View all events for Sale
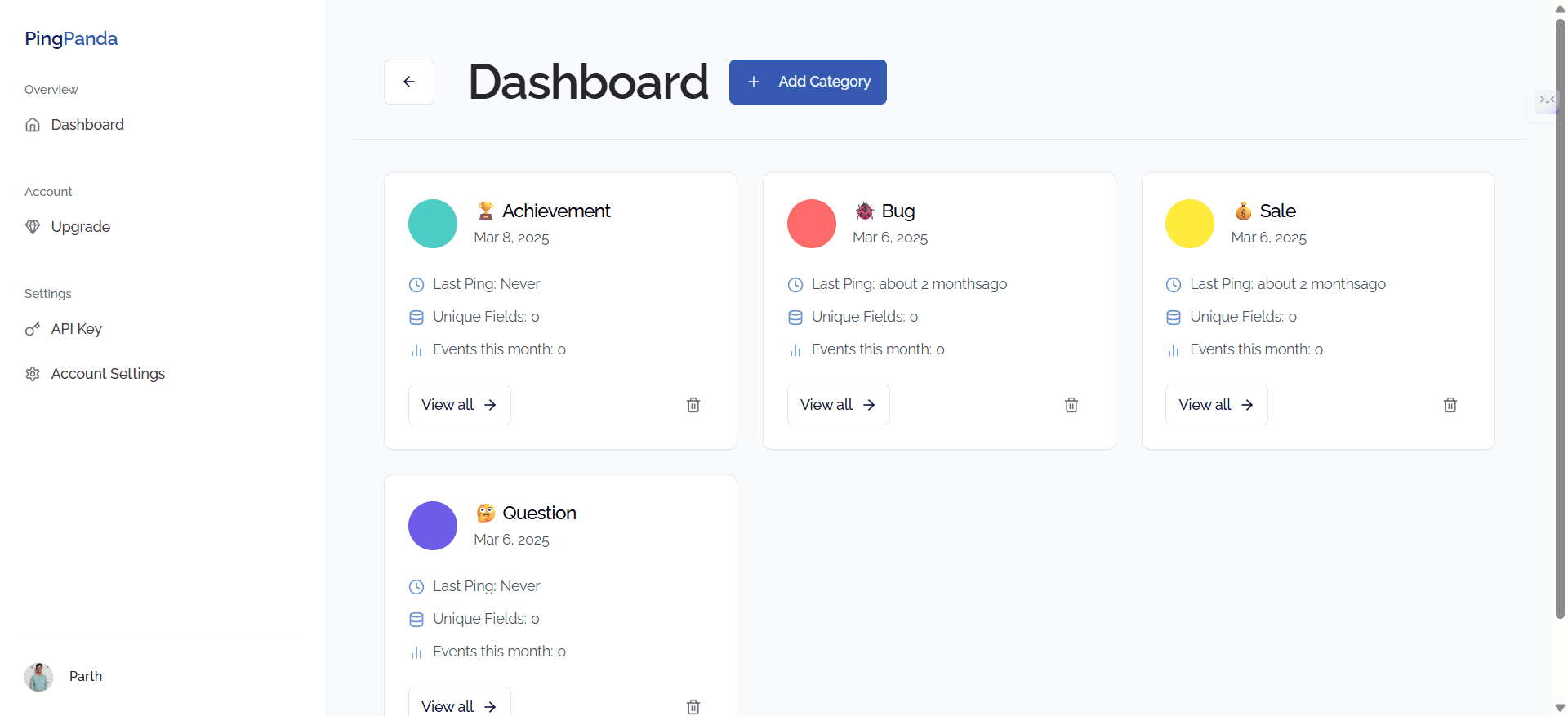 pos(1216,405)
